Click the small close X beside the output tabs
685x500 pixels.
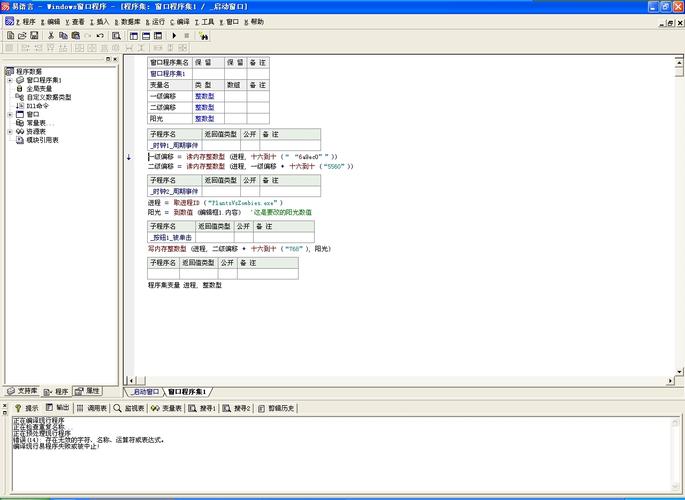click(5, 405)
